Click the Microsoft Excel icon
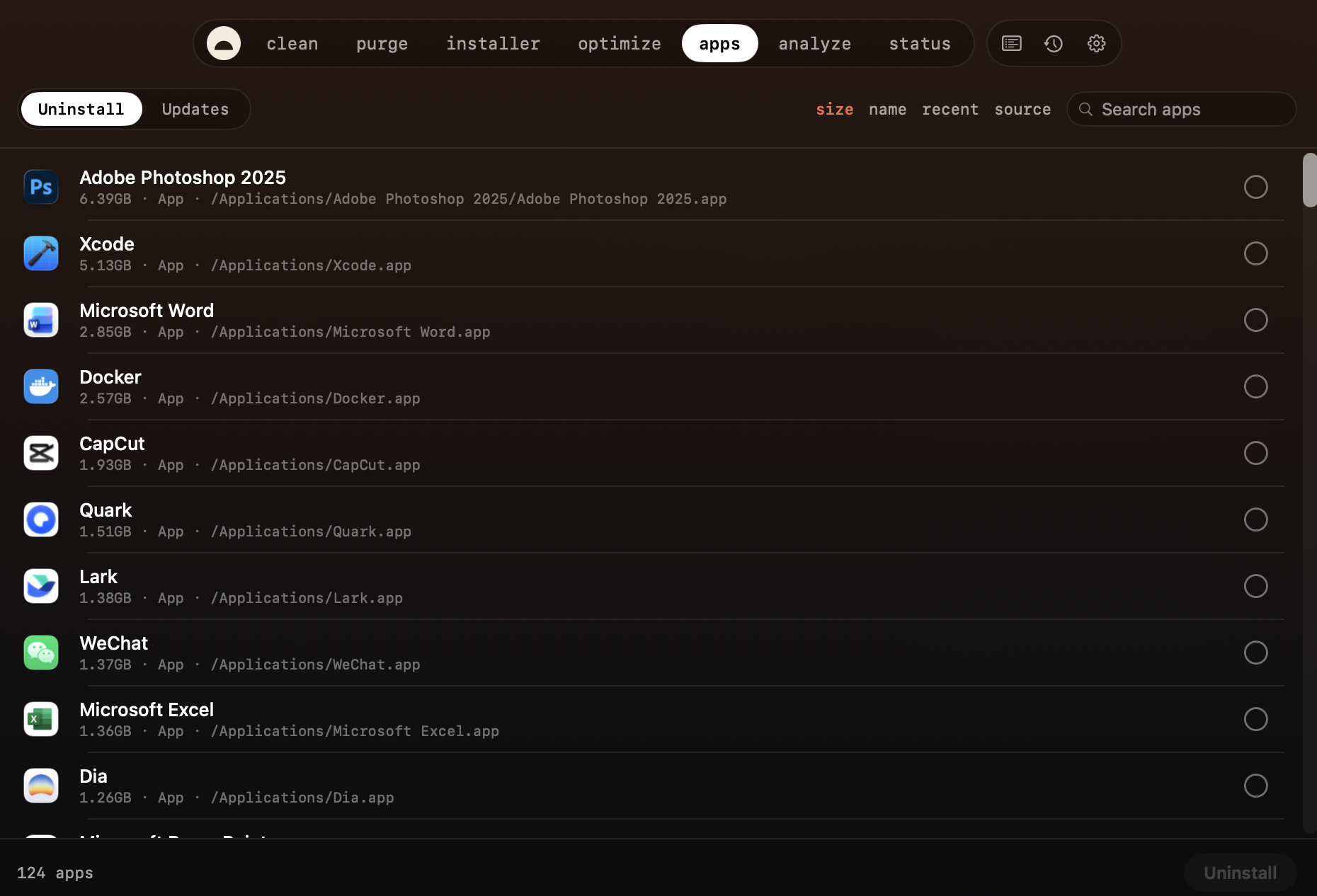 pos(41,719)
